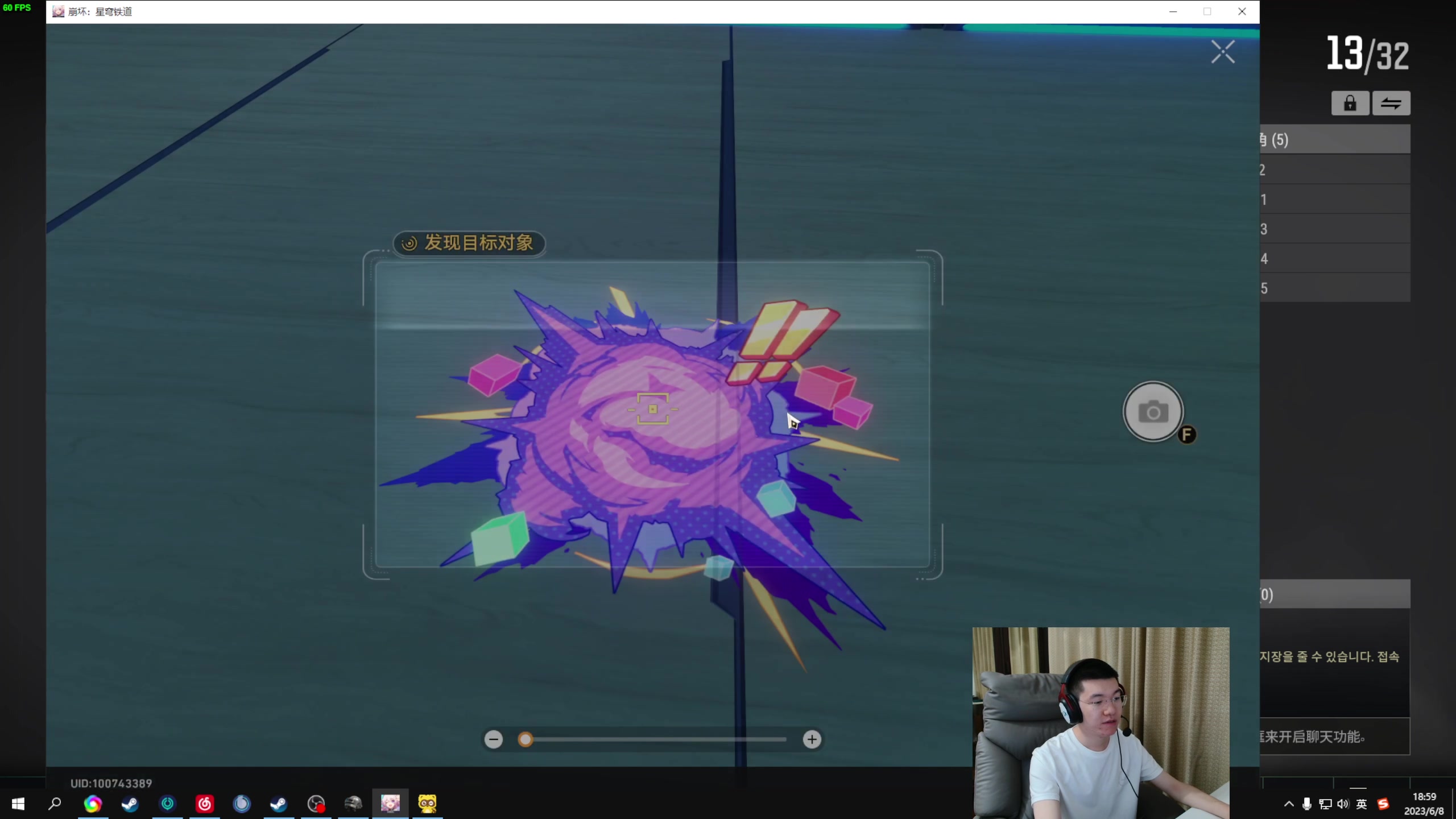Click the section header showing (0)

[x=1335, y=594]
